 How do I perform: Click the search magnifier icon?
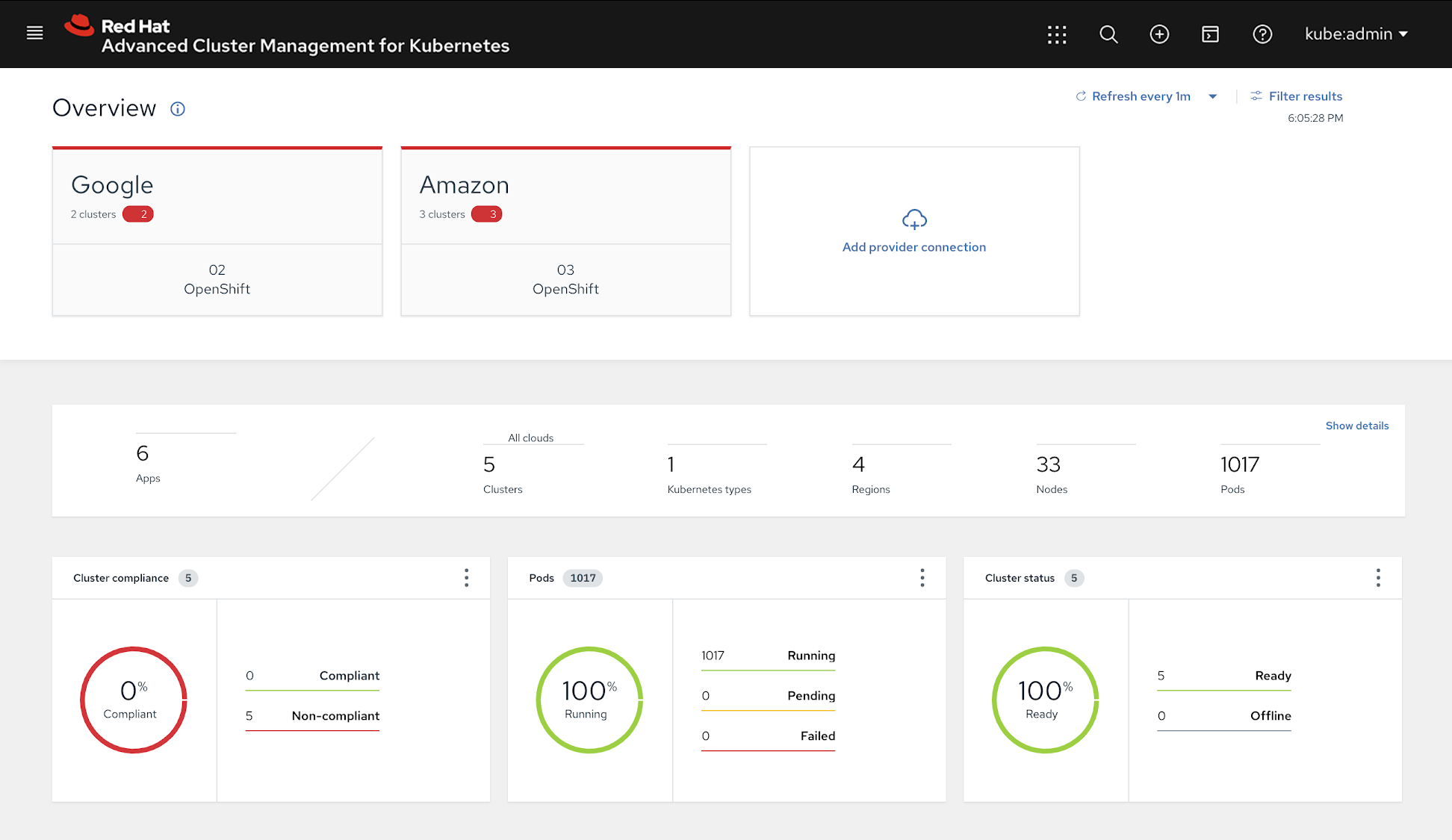coord(1108,34)
